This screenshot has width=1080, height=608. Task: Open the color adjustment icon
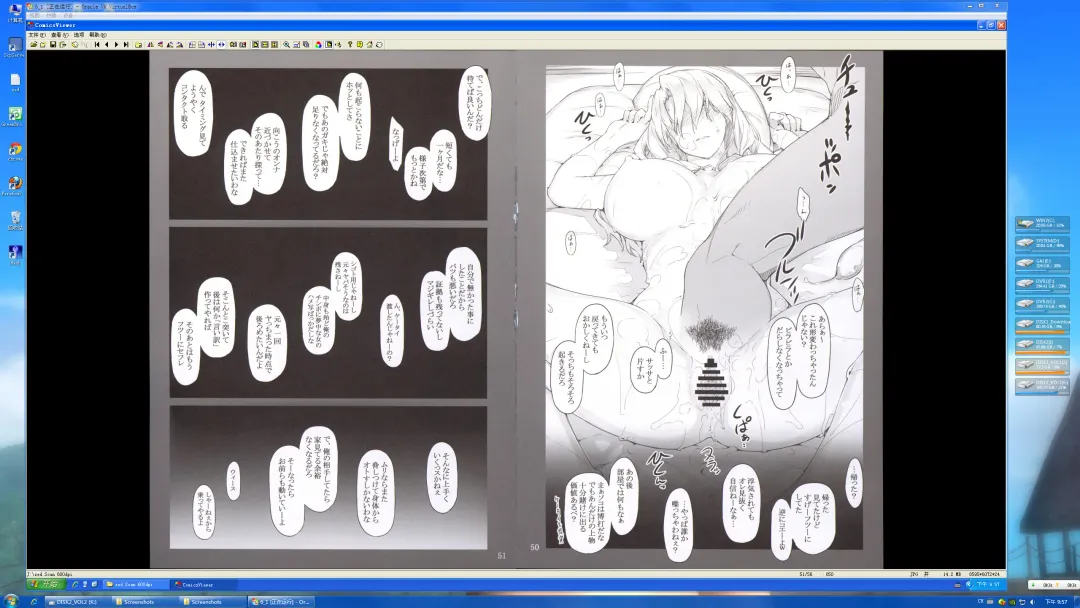318,44
